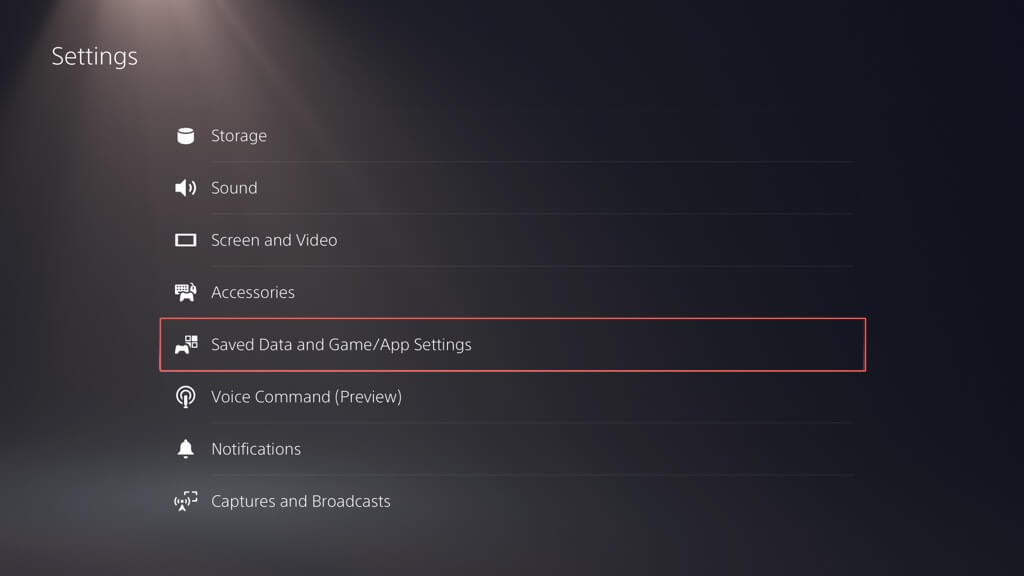Click the Sound speaker icon

(185, 188)
